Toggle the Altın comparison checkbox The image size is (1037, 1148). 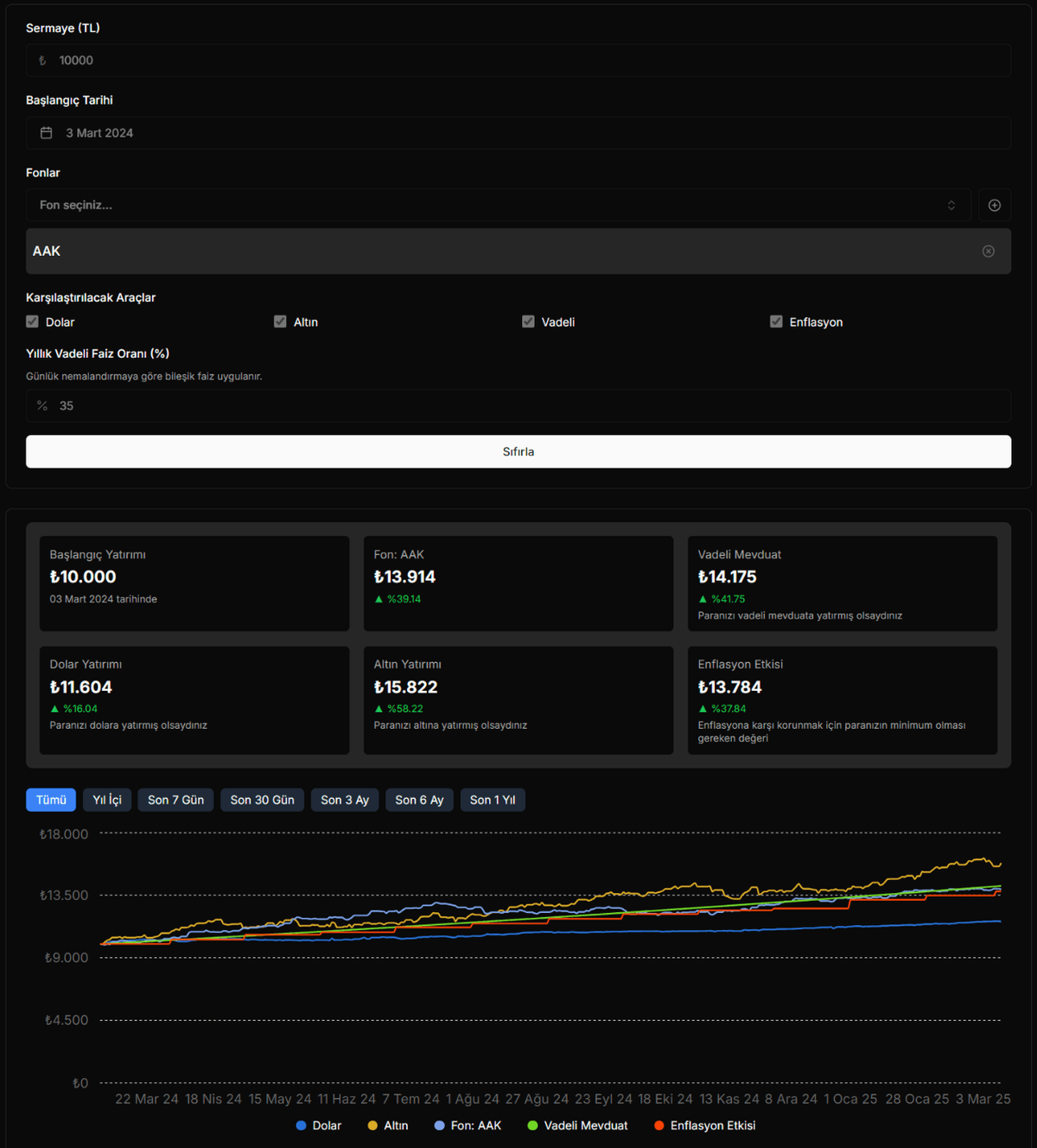280,322
